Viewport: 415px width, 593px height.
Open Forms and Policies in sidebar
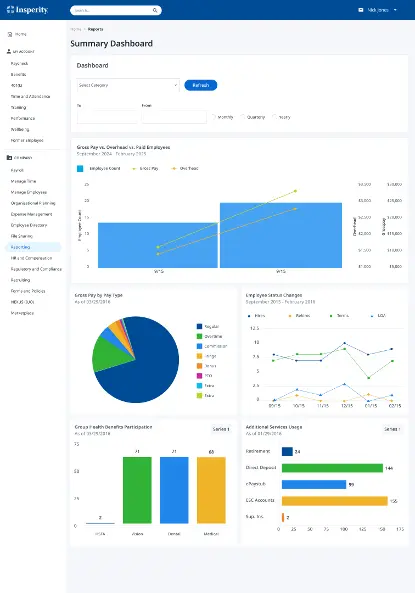(28, 291)
